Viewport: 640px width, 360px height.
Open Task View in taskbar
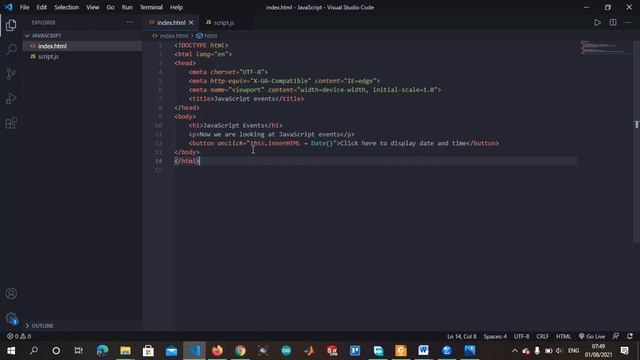pyautogui.click(x=78, y=351)
